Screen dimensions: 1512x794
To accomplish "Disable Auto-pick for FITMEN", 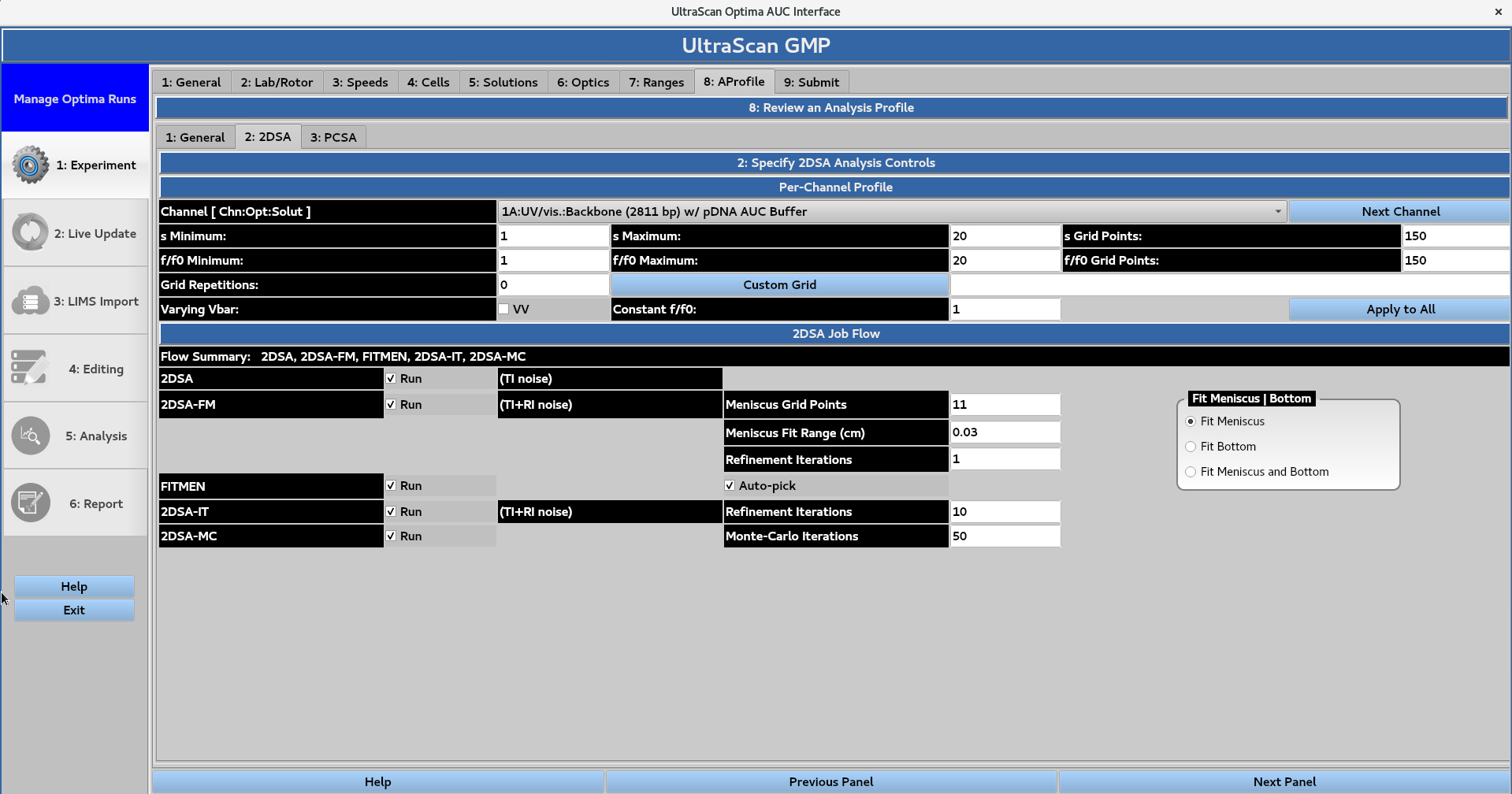I will click(x=730, y=485).
